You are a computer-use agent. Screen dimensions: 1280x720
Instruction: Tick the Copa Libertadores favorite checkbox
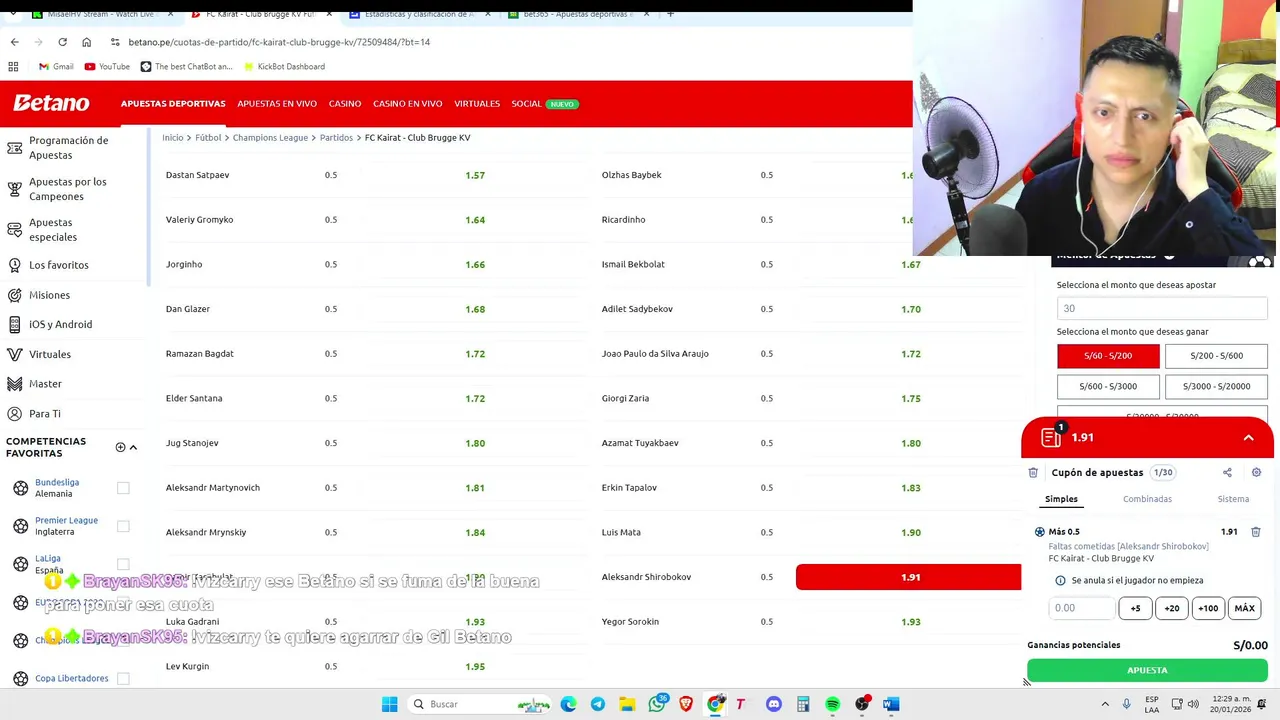coord(123,678)
